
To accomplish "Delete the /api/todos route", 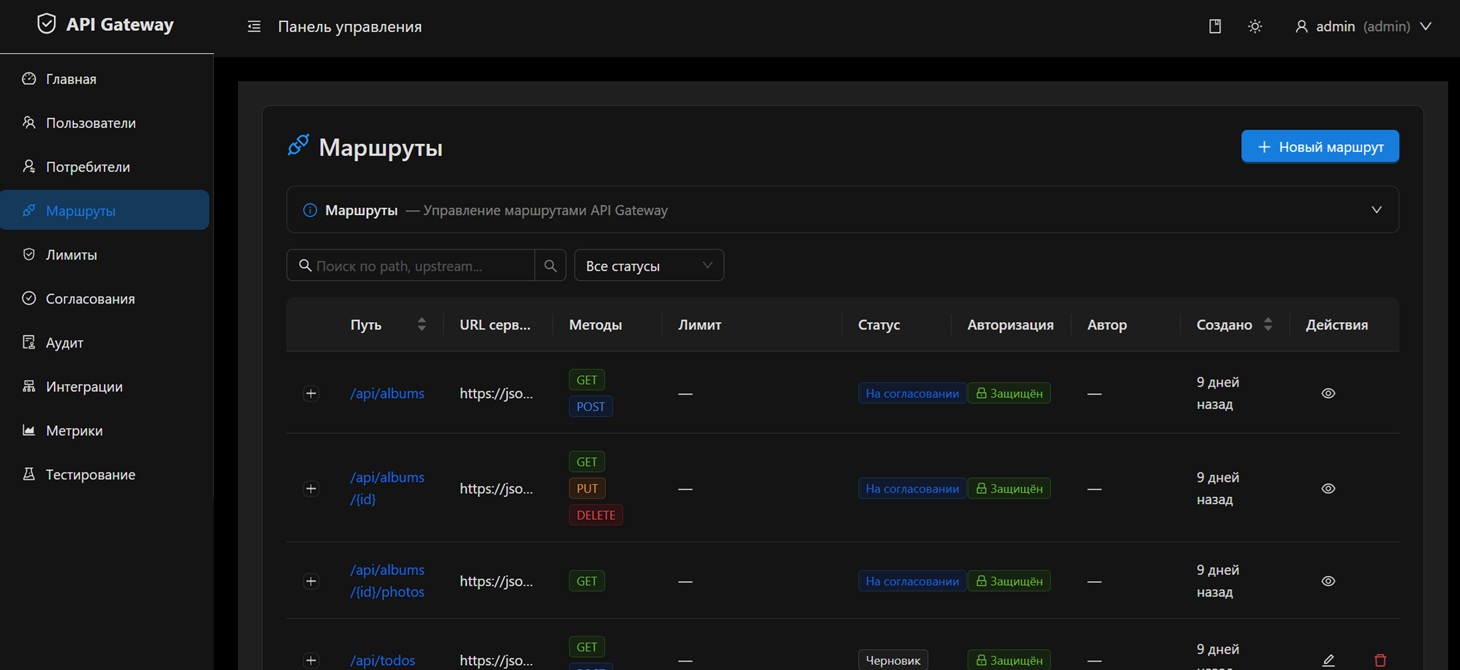I will point(1380,659).
